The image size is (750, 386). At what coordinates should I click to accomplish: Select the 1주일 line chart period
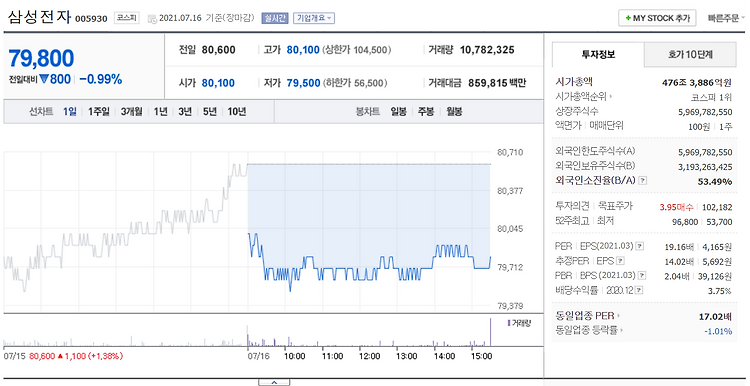pyautogui.click(x=99, y=111)
